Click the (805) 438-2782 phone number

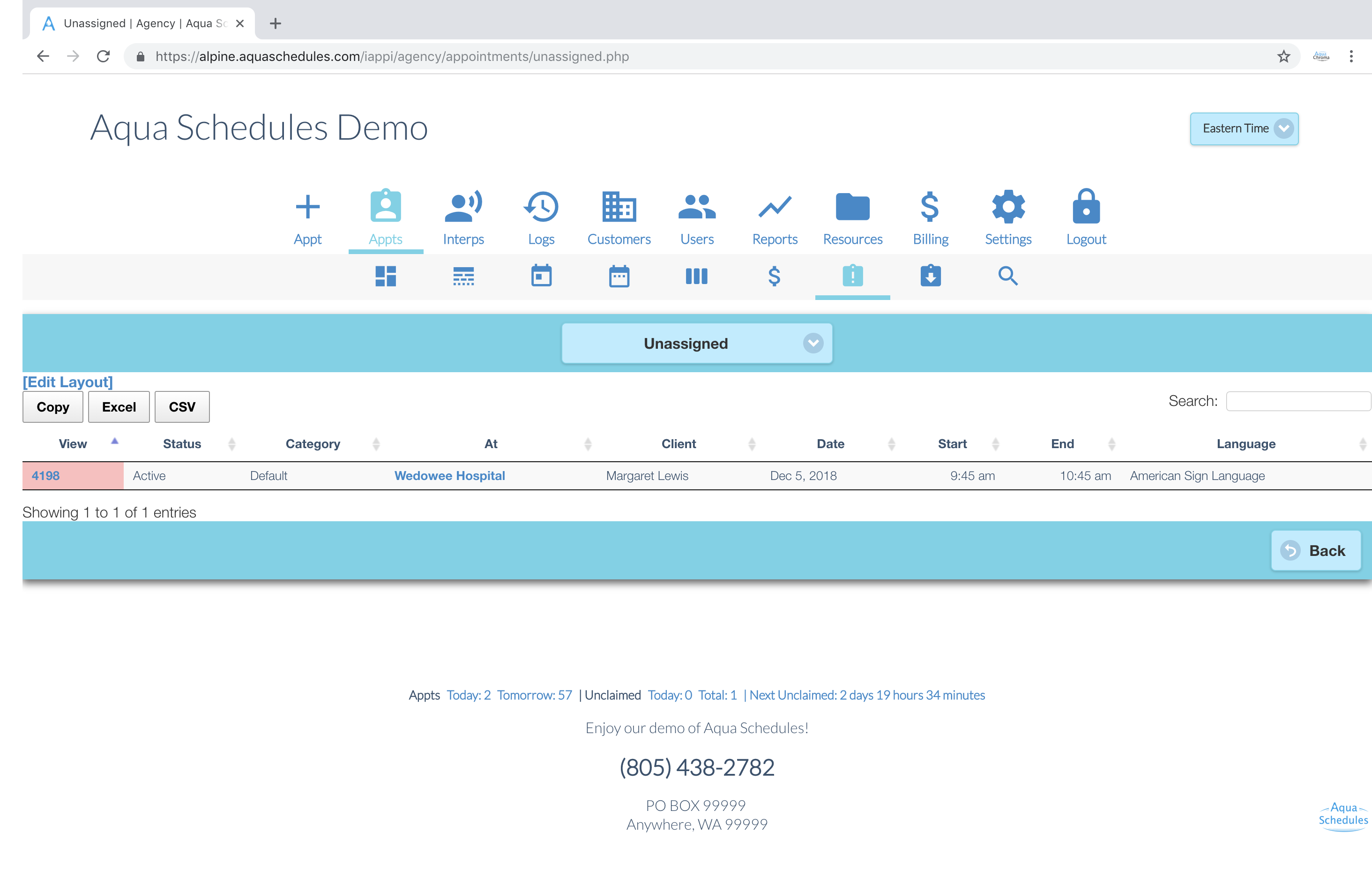(697, 768)
